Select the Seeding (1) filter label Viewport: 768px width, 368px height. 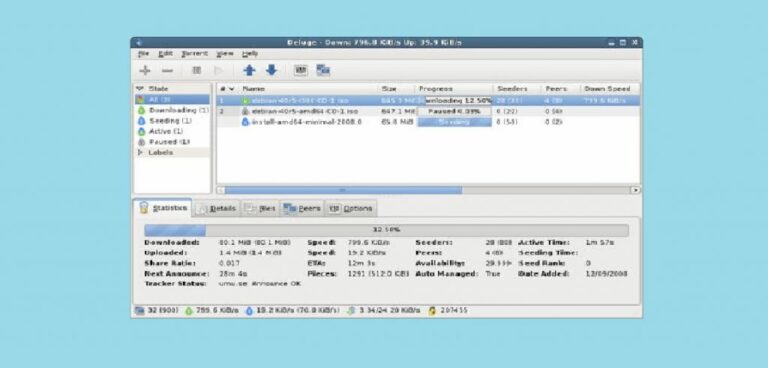tap(170, 121)
